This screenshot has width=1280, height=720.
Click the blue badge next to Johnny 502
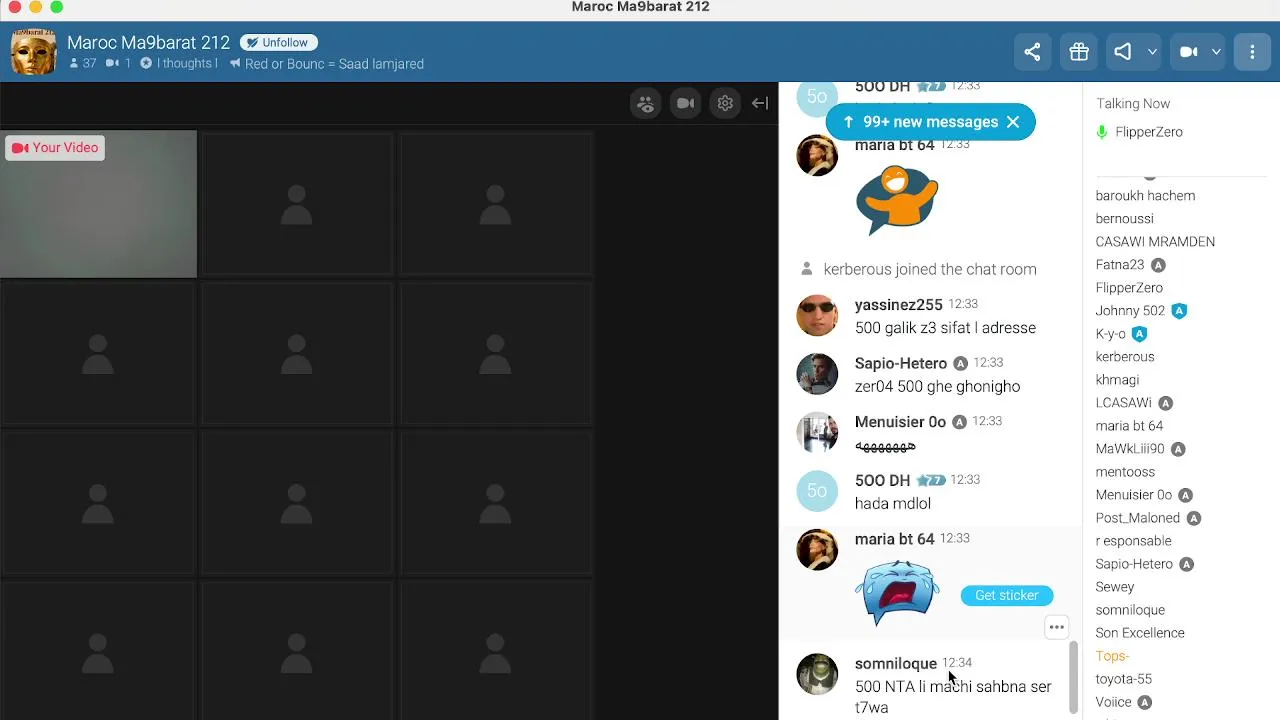[x=1179, y=311]
